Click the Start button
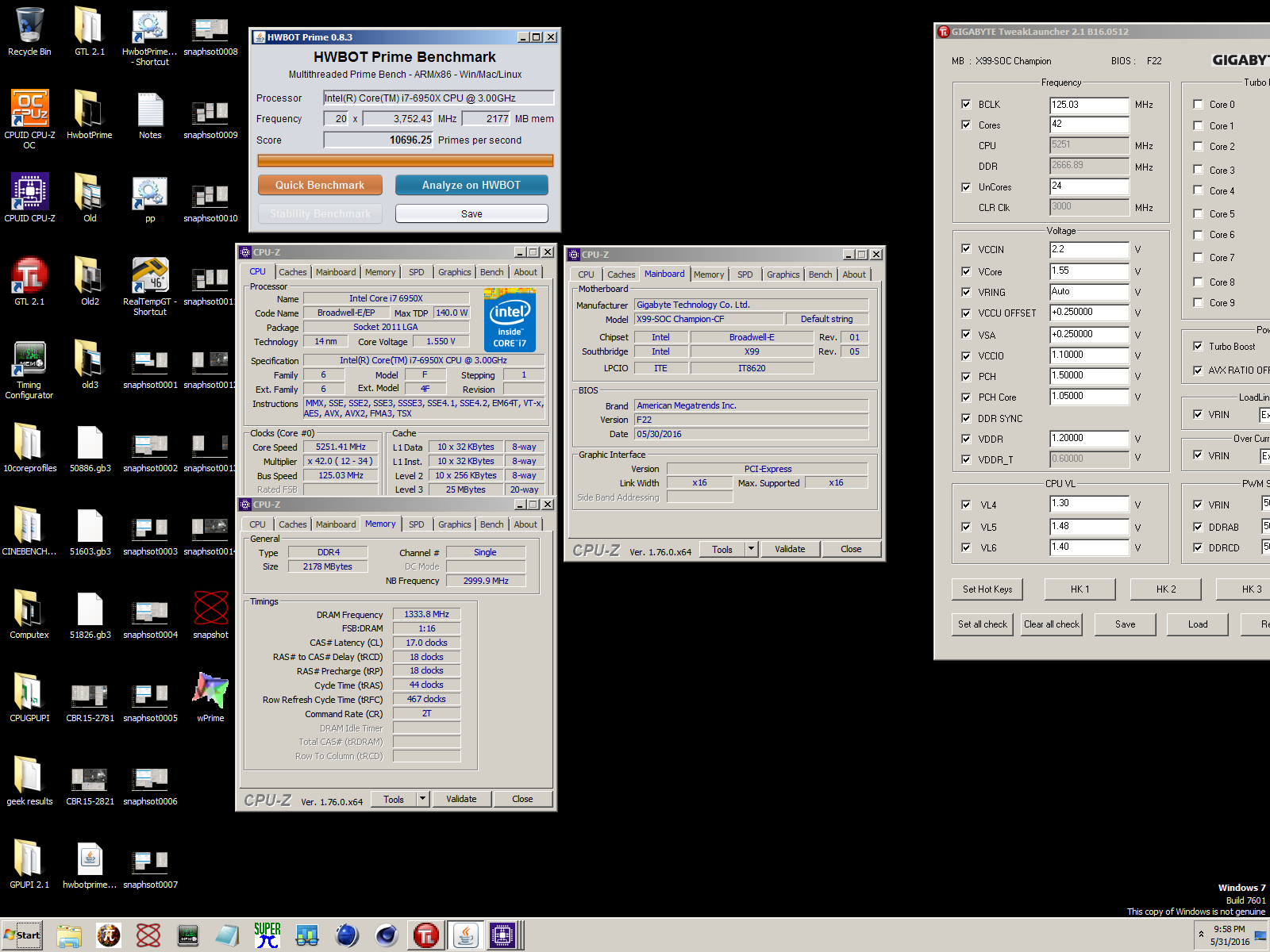 tap(22, 935)
